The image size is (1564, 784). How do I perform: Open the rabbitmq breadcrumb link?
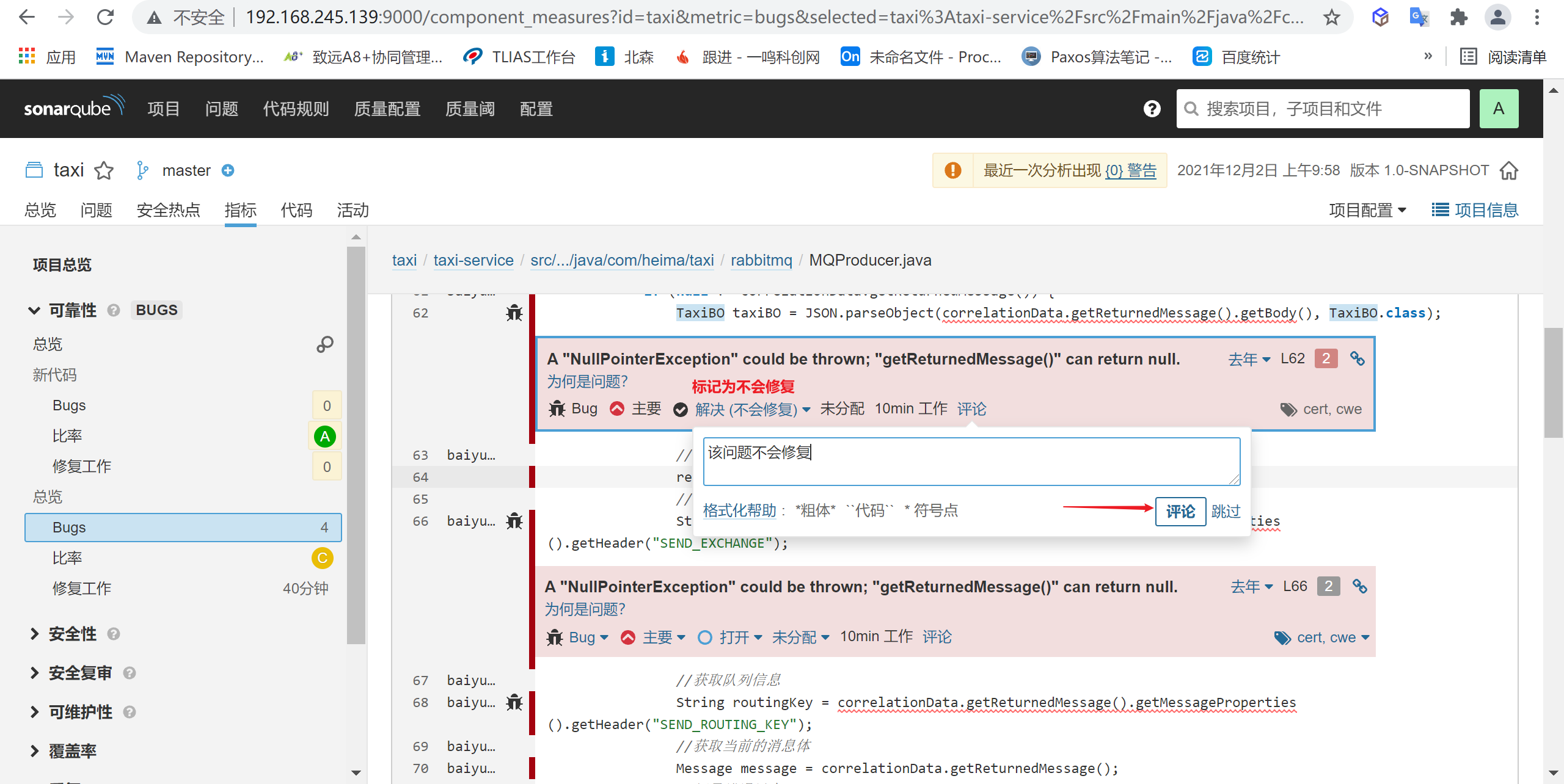pos(761,260)
